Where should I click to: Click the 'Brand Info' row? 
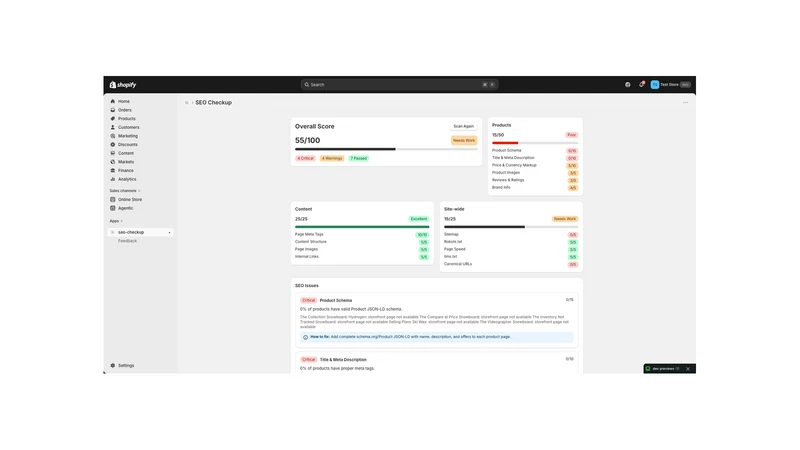(x=535, y=188)
